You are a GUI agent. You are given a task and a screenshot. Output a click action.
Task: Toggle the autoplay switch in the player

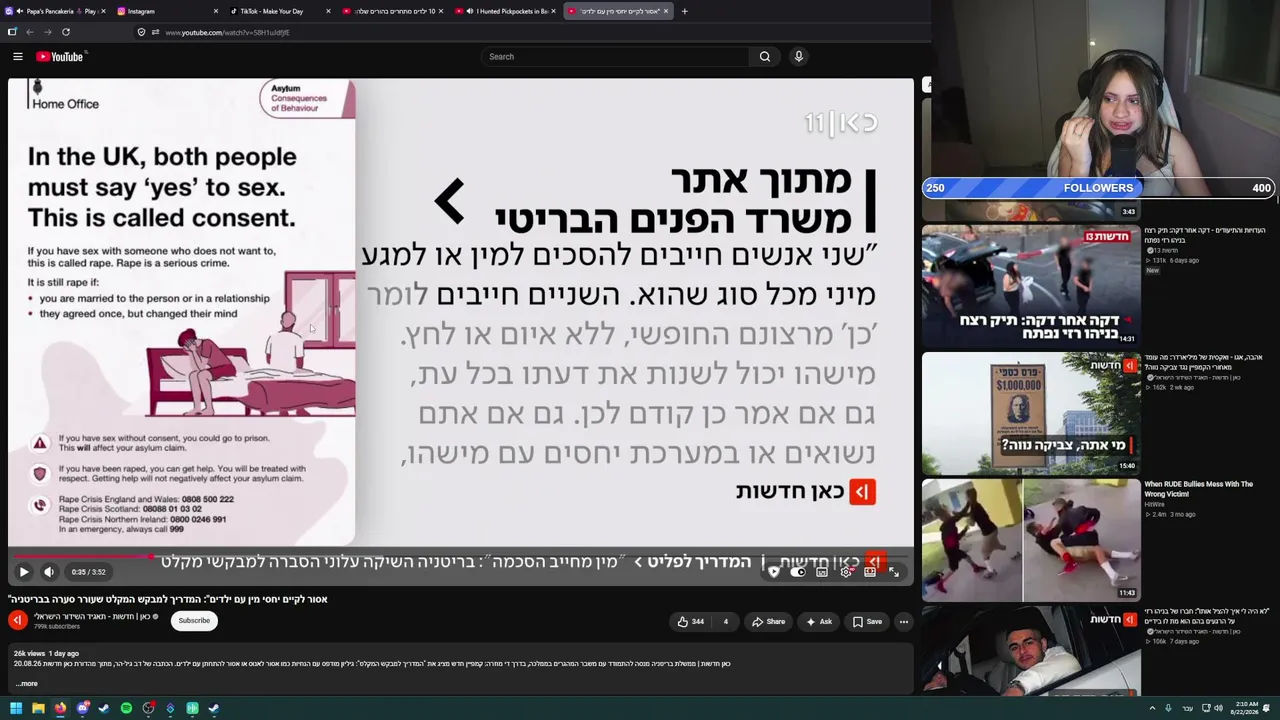point(798,572)
